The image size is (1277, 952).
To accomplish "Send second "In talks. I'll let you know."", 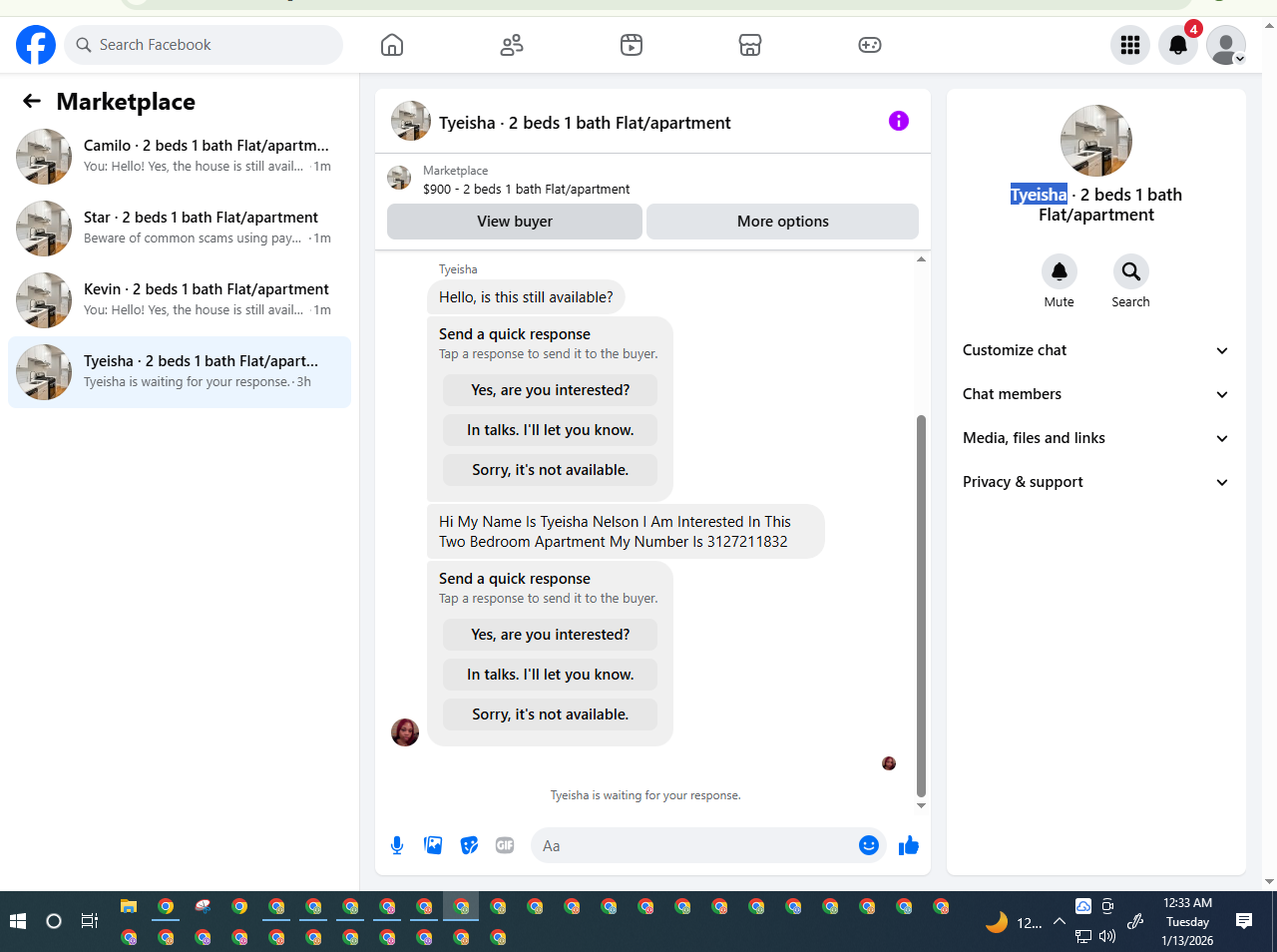I will click(x=551, y=675).
